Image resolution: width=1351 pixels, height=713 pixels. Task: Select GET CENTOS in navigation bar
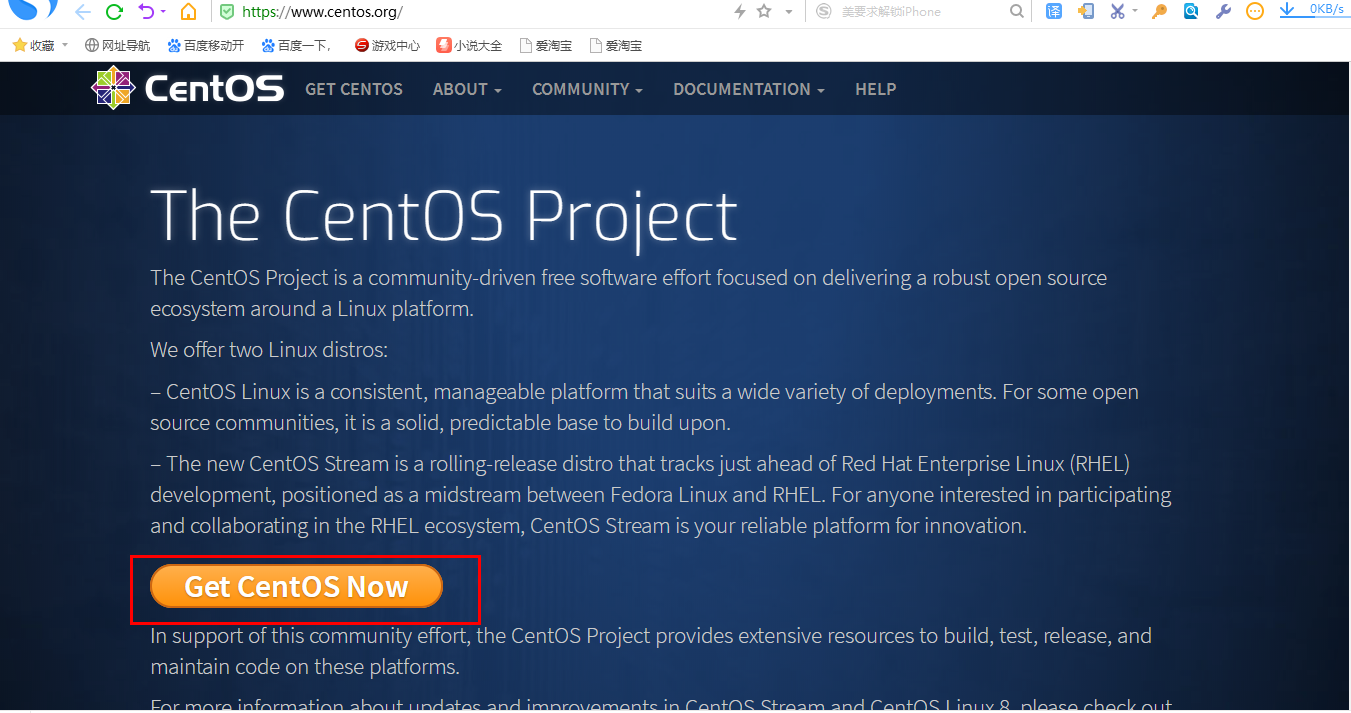(354, 89)
